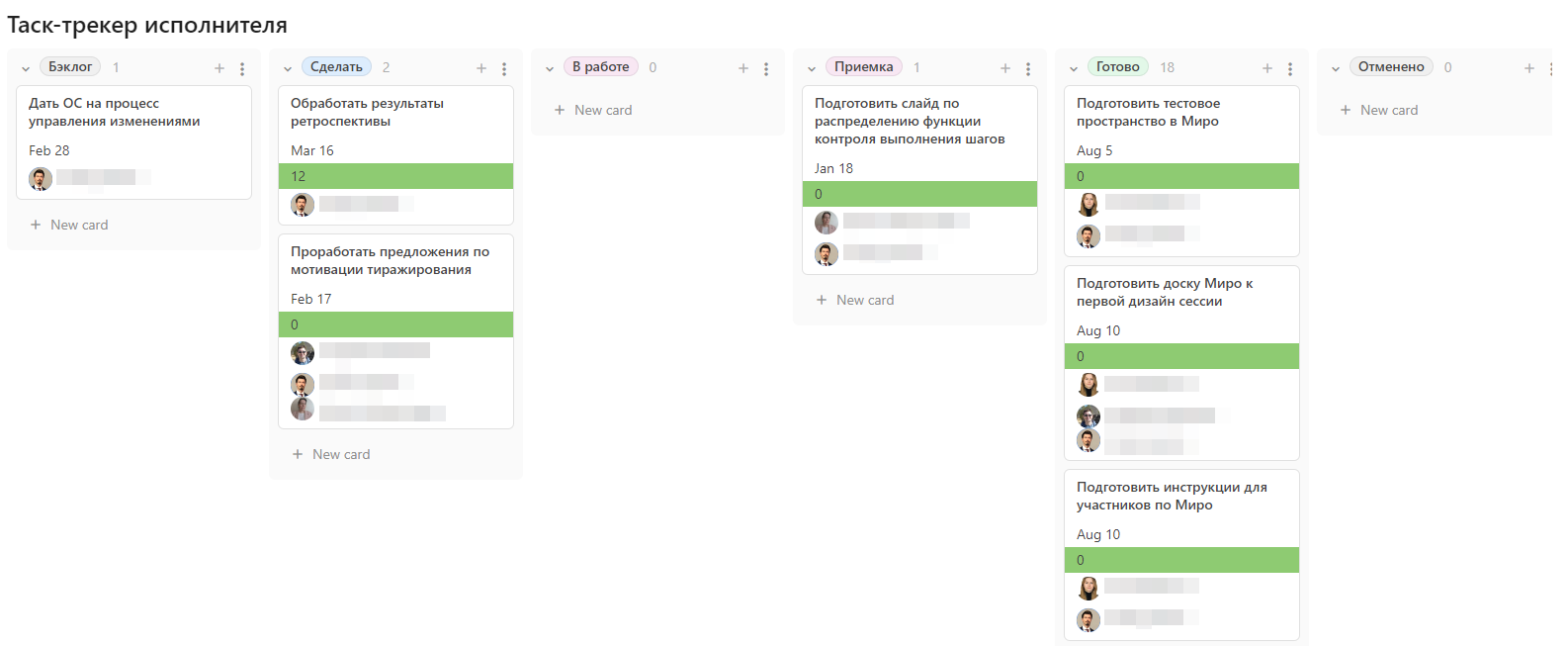Collapse the Приемка column chevron

[x=812, y=68]
